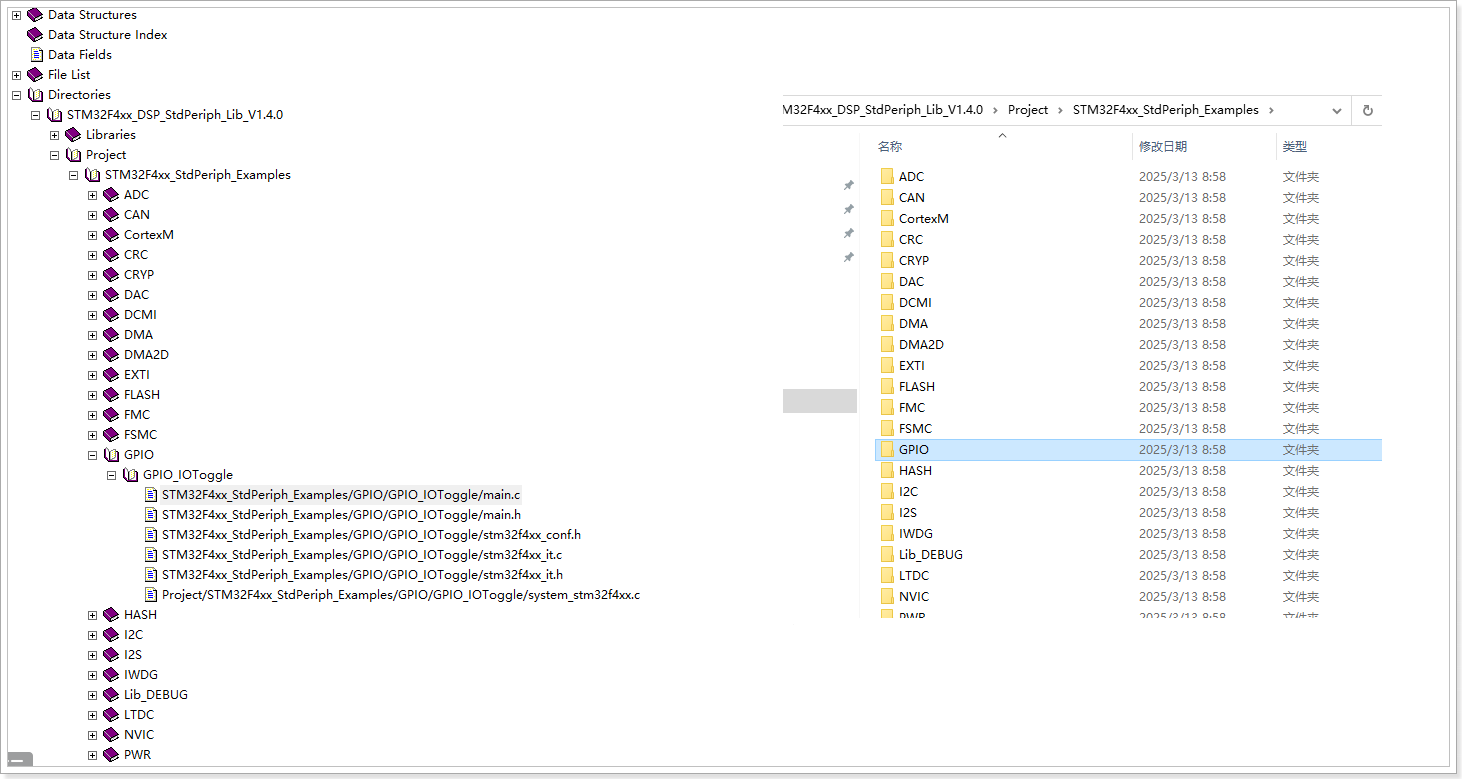Click the FSMC book icon in tree
1462x779 pixels.
coord(111,435)
